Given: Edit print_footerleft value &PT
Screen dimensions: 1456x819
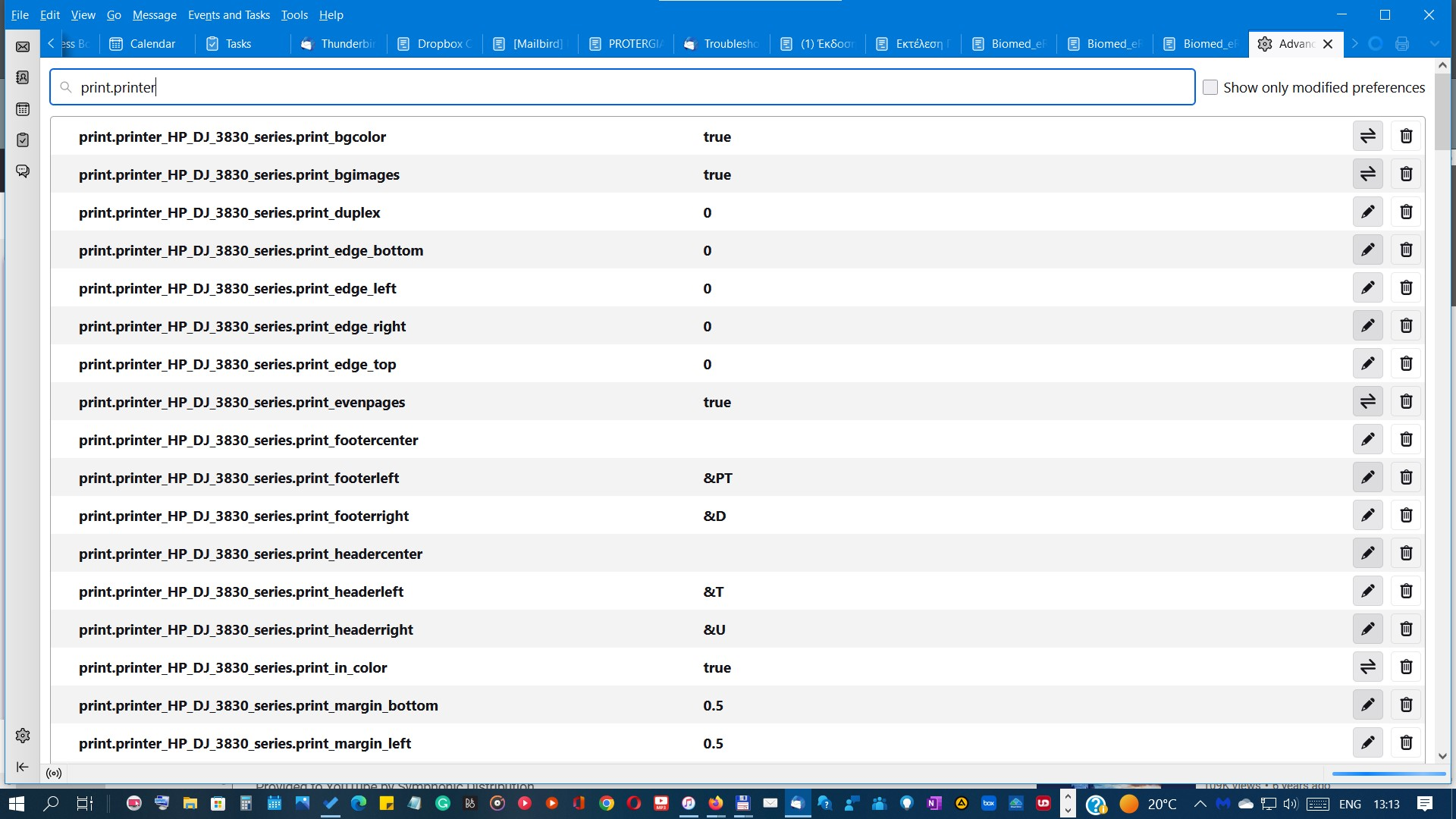Looking at the screenshot, I should [1367, 478].
